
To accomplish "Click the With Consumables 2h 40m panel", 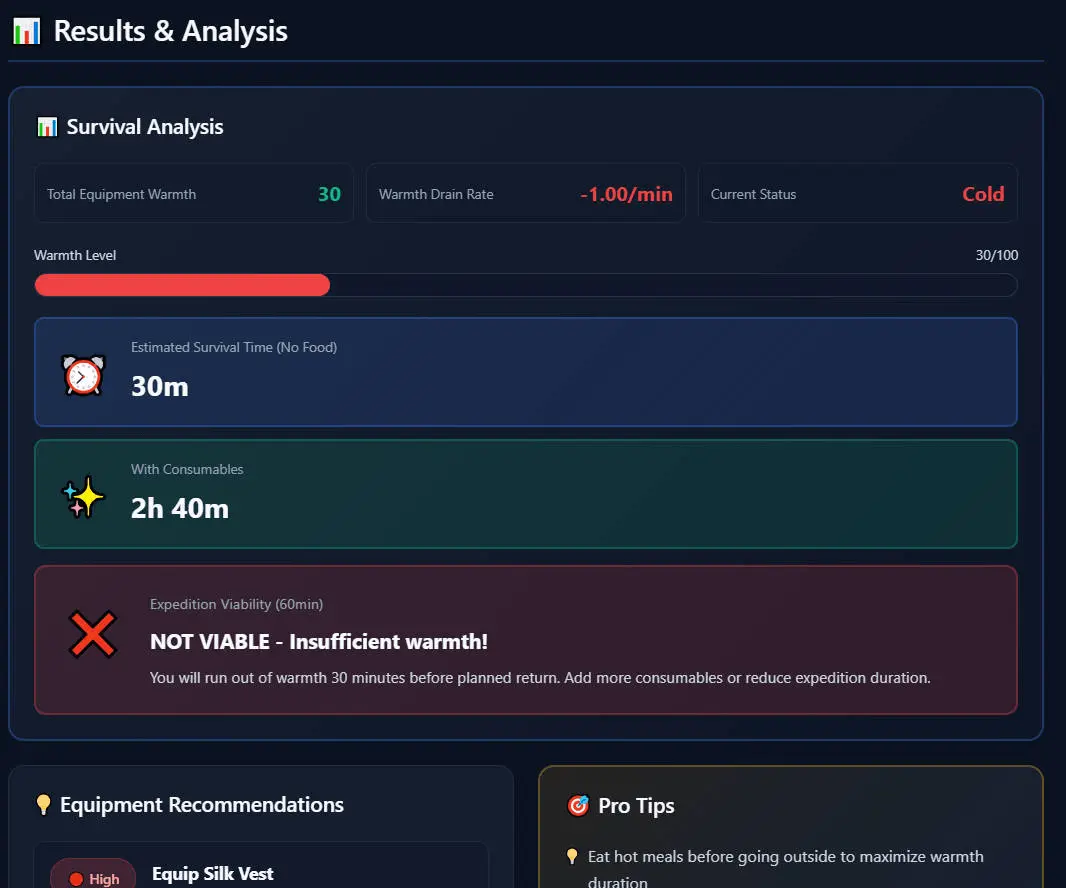I will (x=525, y=494).
